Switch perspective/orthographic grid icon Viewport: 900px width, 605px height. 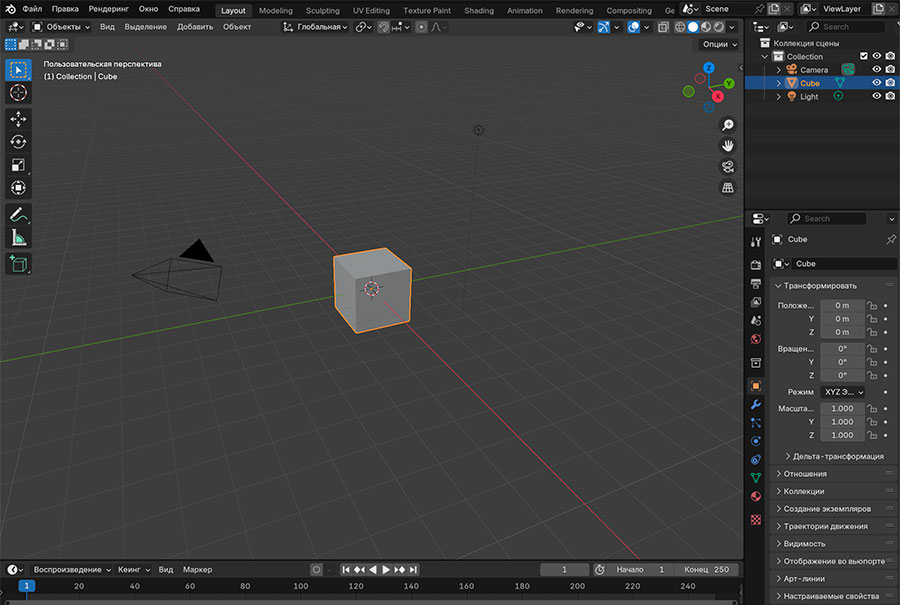727,188
